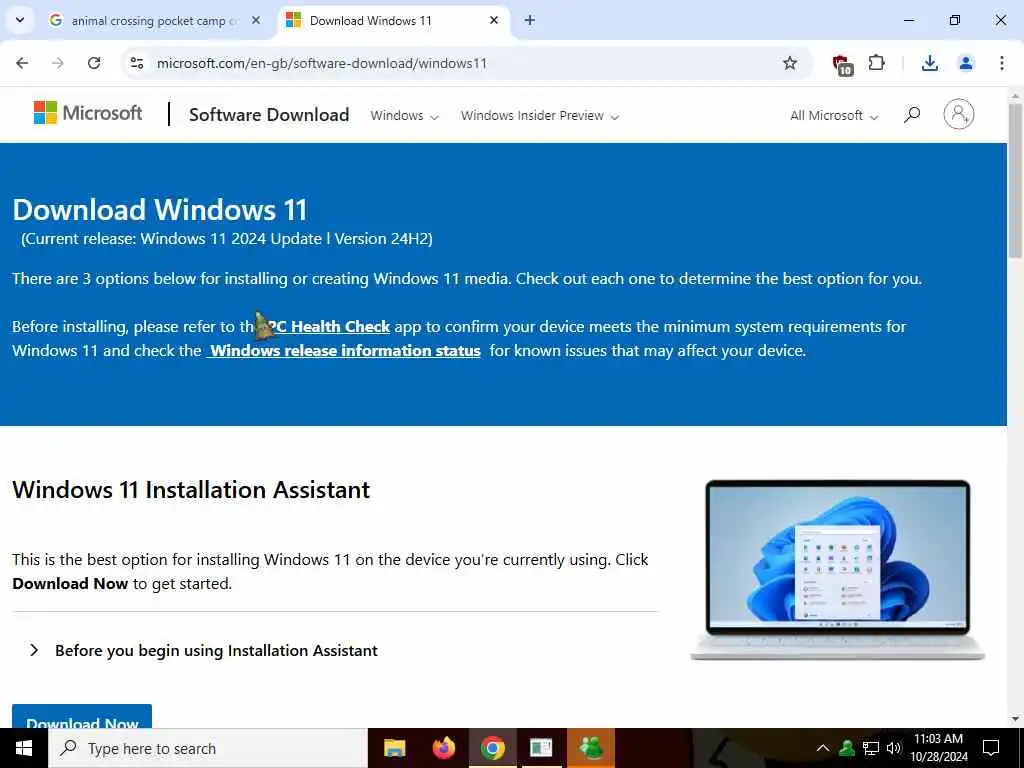
Task: Expand the Windows menu
Action: (404, 116)
